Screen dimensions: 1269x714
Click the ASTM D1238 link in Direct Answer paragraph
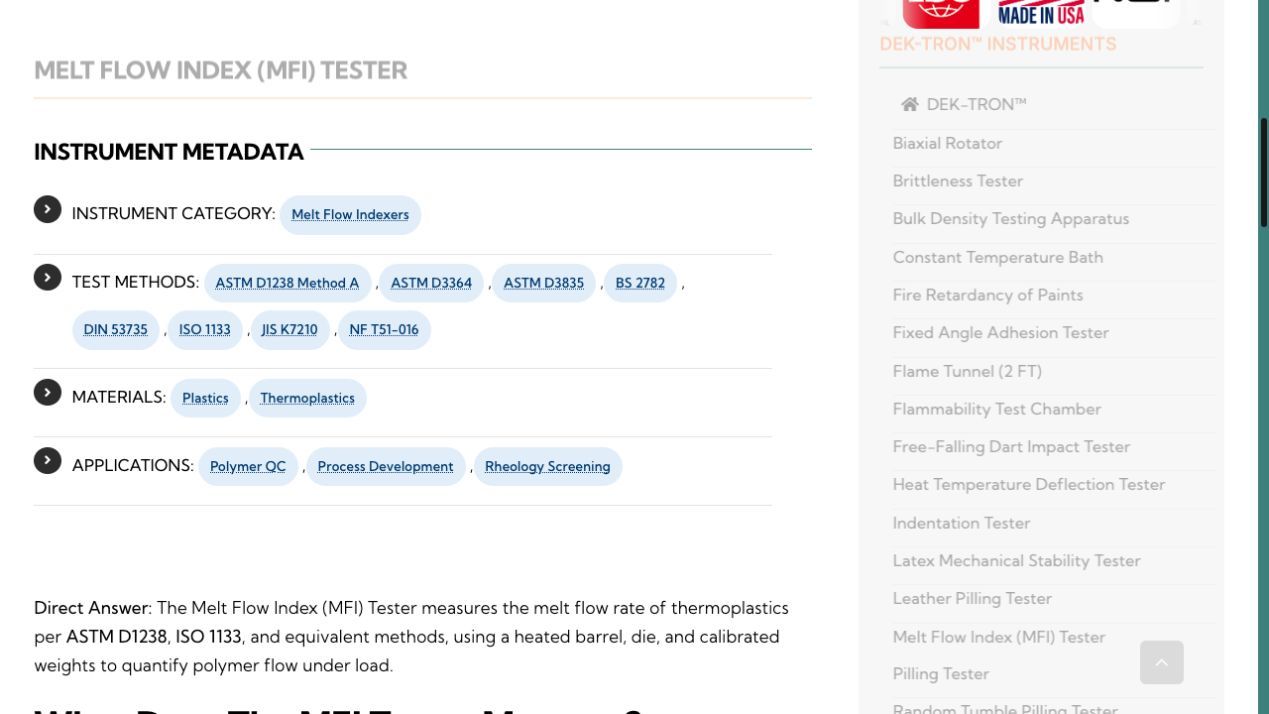pos(116,637)
